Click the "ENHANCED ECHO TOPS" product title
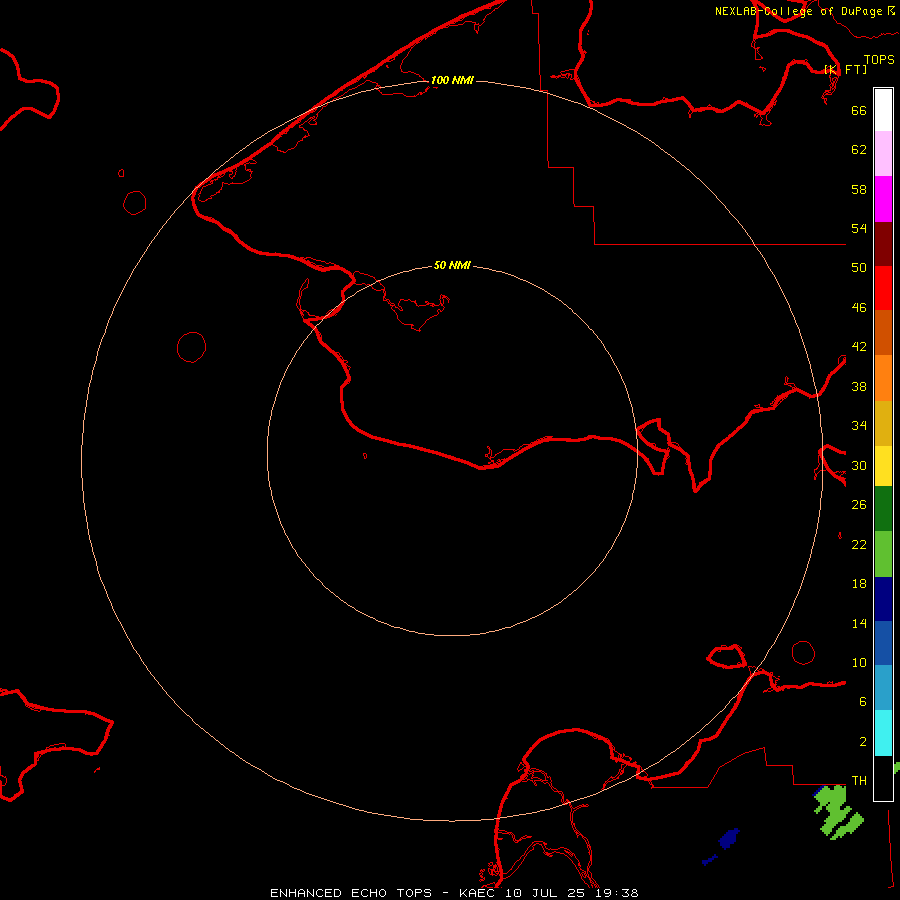900x900 pixels. (x=351, y=893)
